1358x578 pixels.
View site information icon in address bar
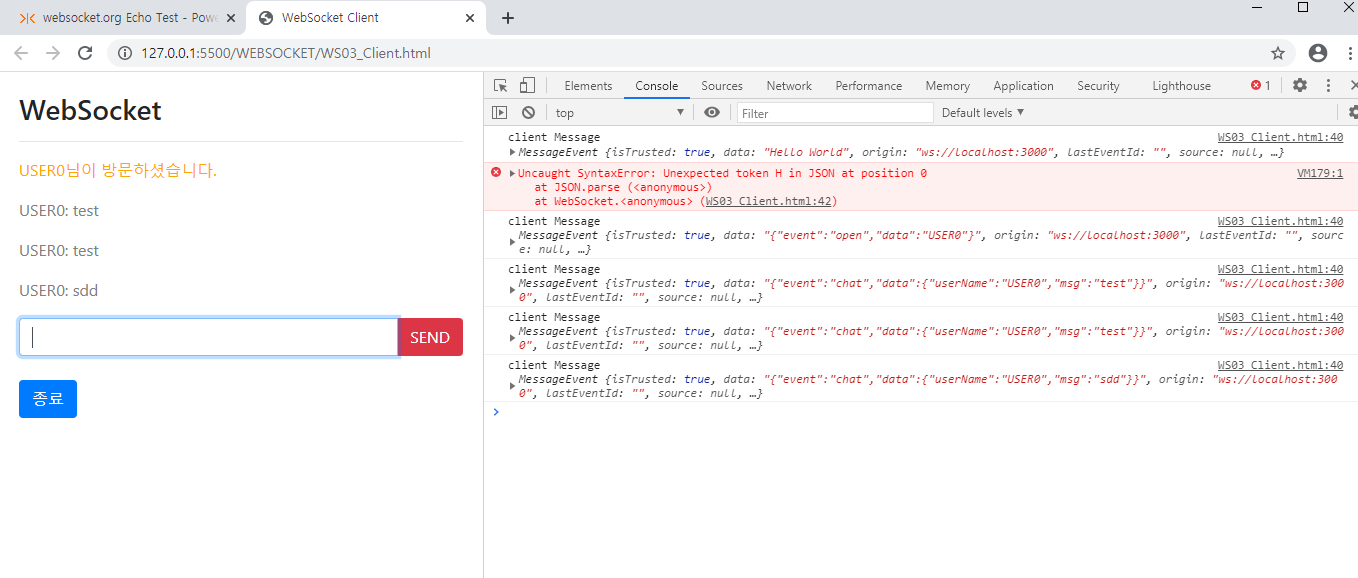[x=125, y=53]
